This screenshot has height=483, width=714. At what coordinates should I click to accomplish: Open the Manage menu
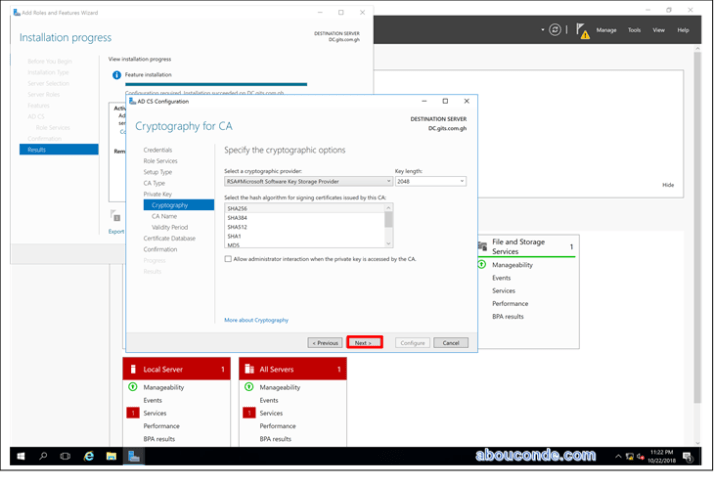pos(606,30)
